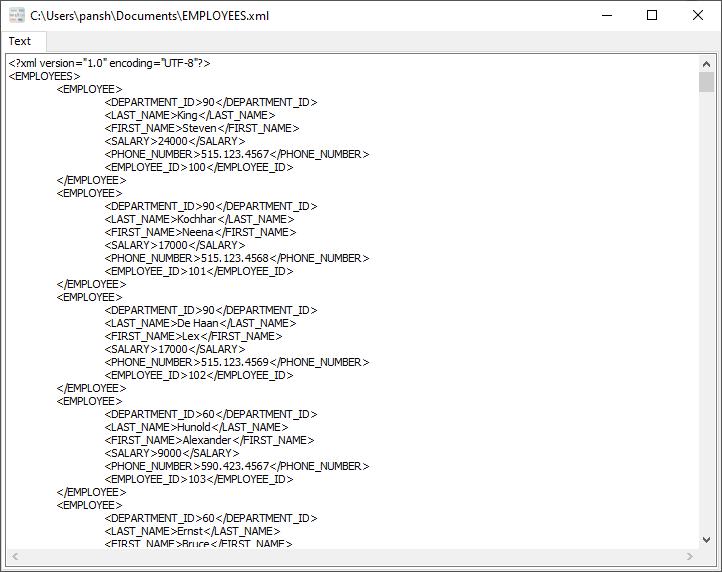The height and width of the screenshot is (572, 722).
Task: Minimize the EMPLOYEES.xml window
Action: [607, 16]
